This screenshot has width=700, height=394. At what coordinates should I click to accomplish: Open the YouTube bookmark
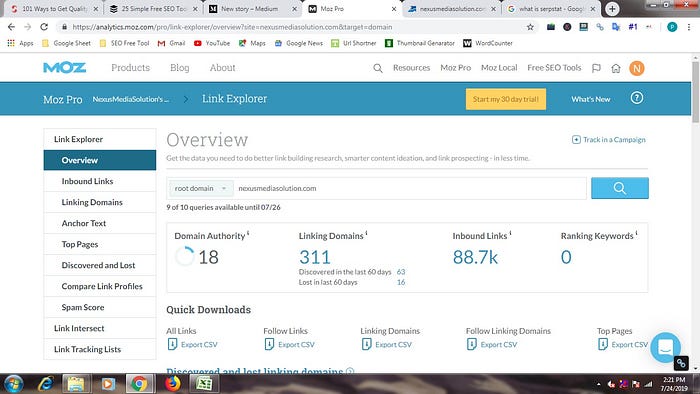point(212,43)
